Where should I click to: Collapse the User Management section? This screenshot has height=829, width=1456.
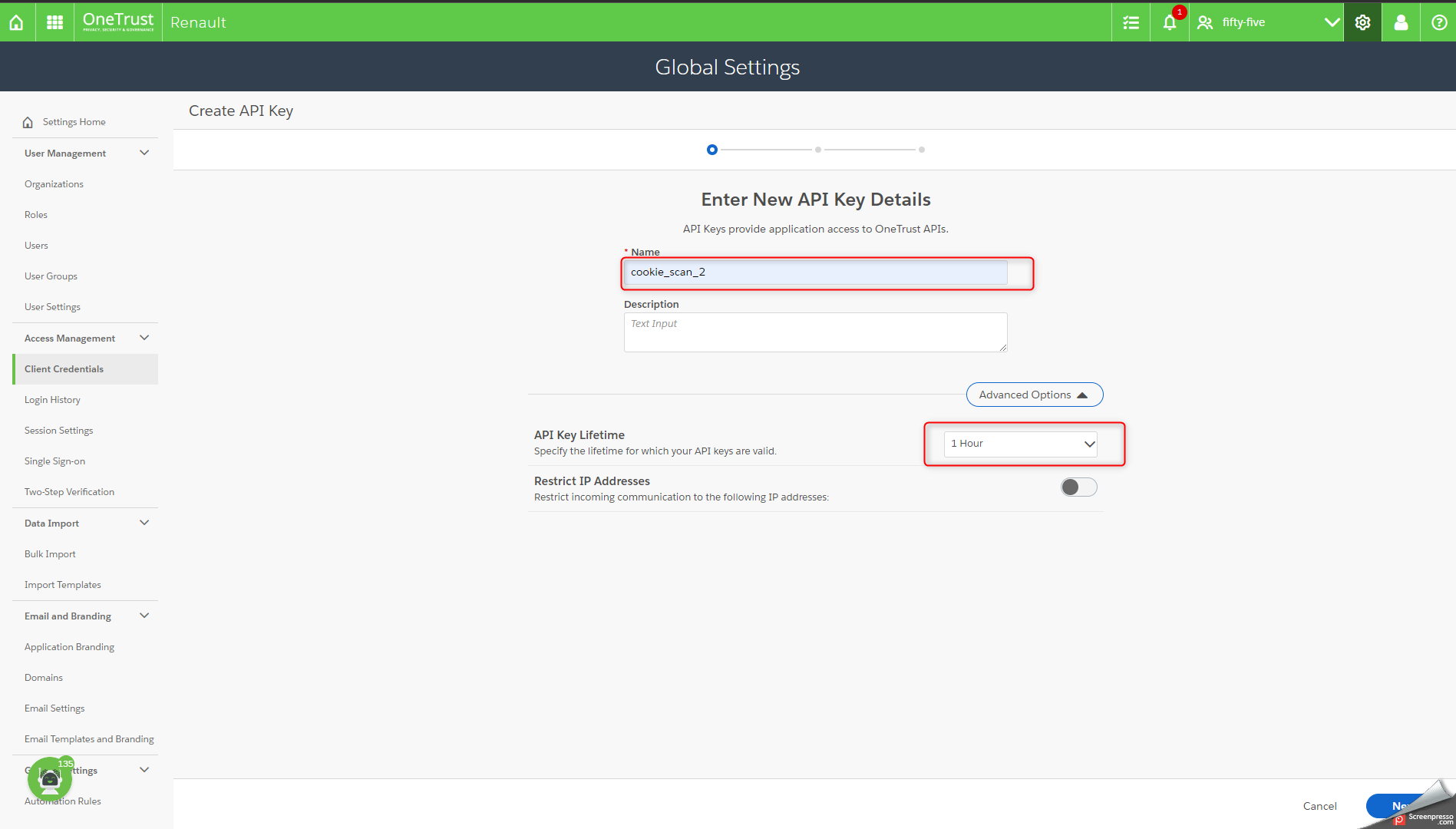click(144, 153)
